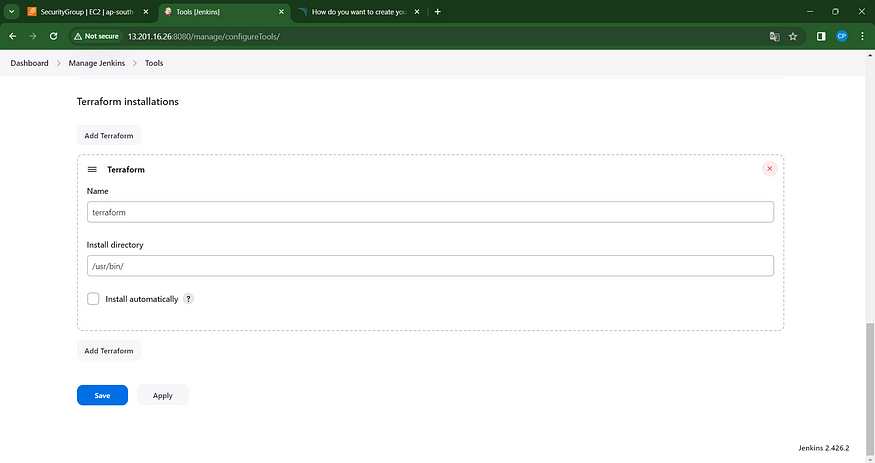Minimize the browser window
875x463 pixels.
click(810, 12)
